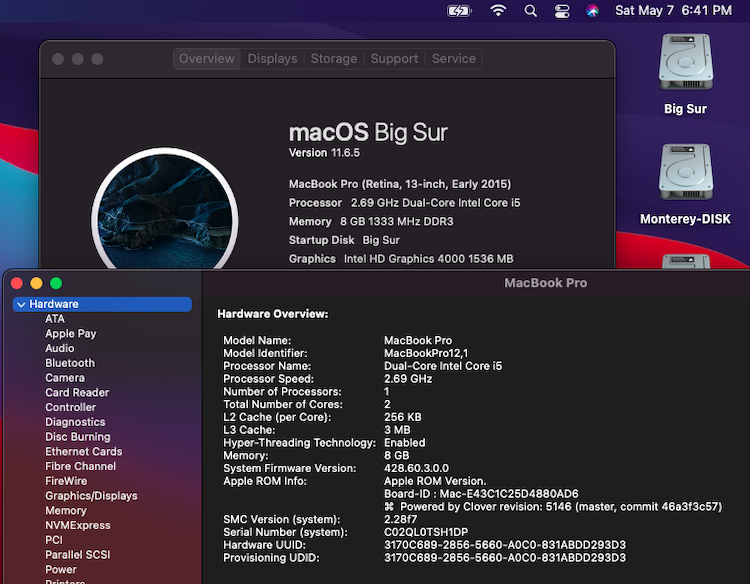Image resolution: width=750 pixels, height=584 pixels.
Task: Switch to Storage tab in About This Mac
Action: [x=334, y=59]
